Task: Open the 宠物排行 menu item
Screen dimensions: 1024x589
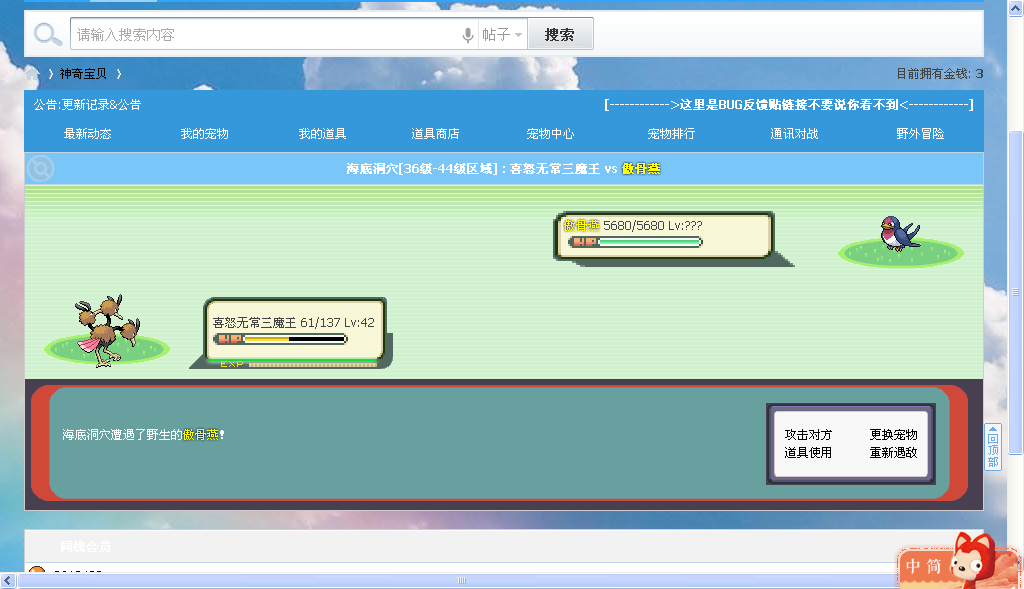Action: click(x=671, y=134)
